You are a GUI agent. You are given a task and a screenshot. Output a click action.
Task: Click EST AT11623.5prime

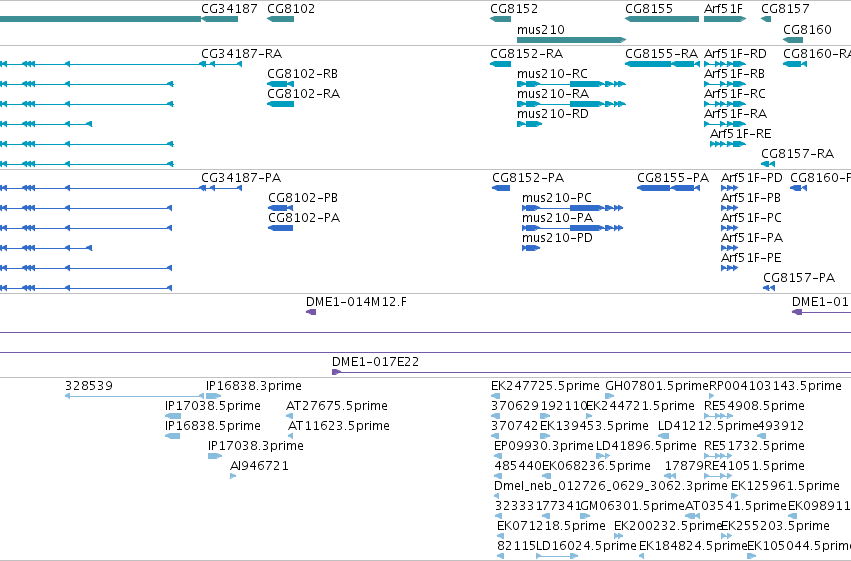point(339,426)
